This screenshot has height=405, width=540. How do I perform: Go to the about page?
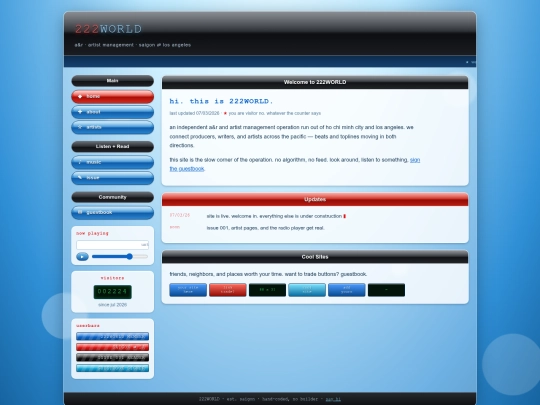coord(113,112)
